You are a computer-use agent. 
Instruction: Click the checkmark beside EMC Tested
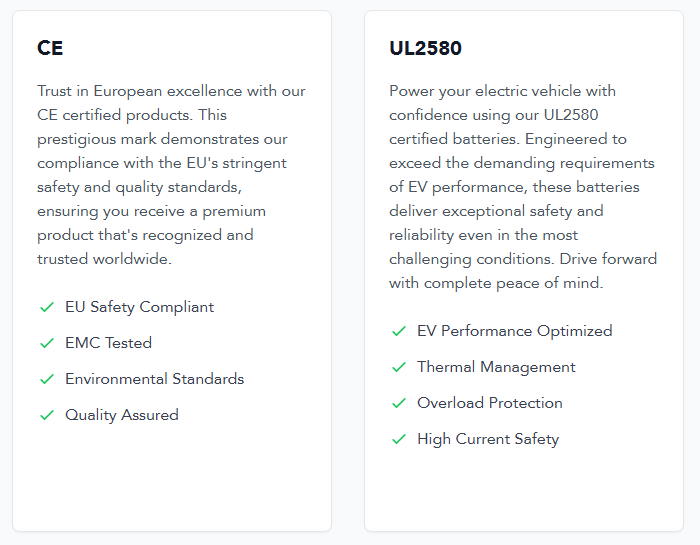[47, 343]
